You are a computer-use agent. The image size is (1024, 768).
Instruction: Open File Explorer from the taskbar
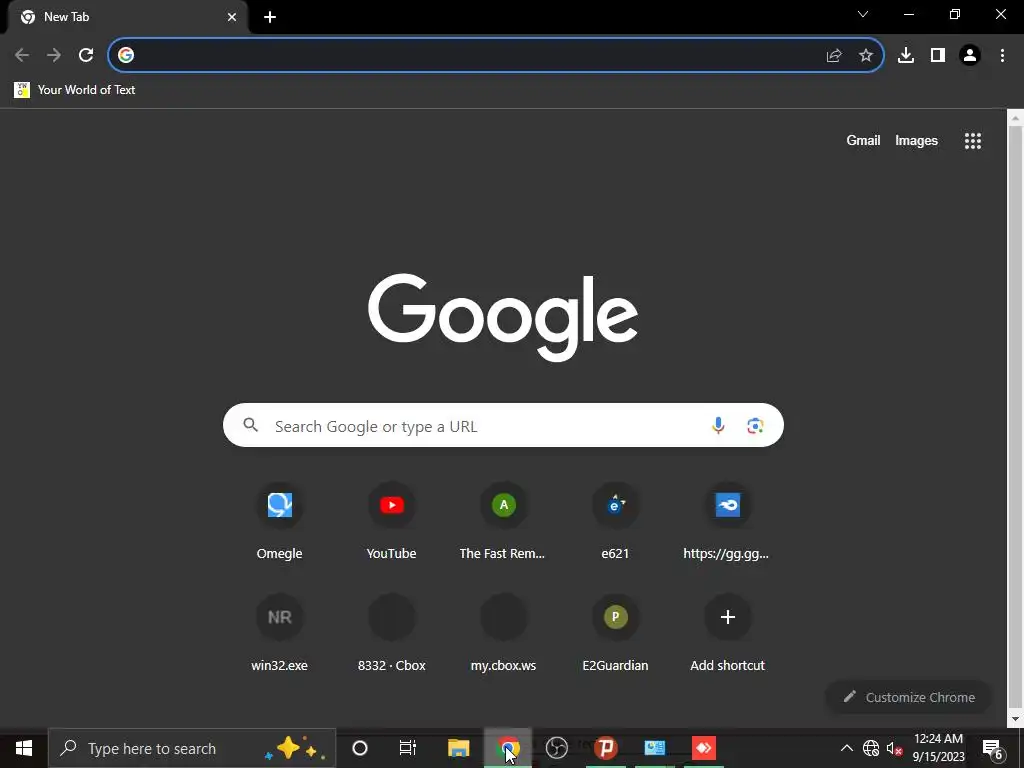458,748
